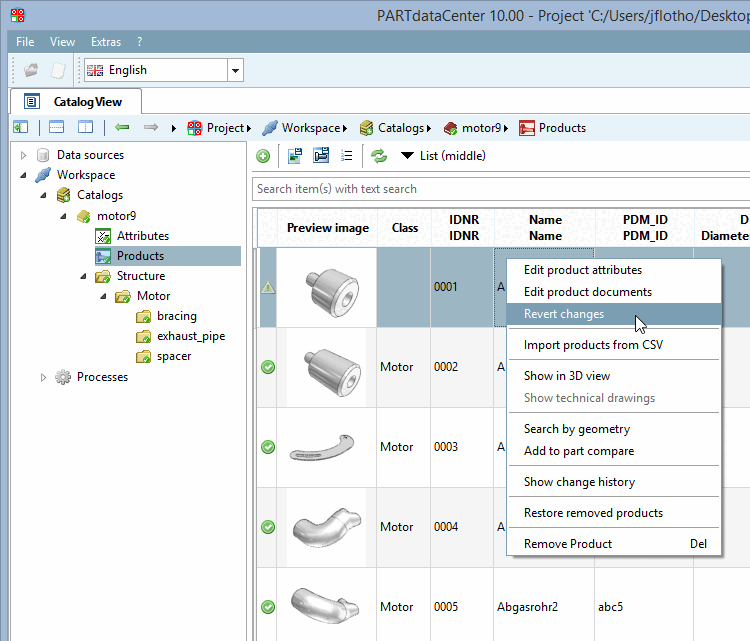The width and height of the screenshot is (750, 641).
Task: Click the Project breadcrumb
Action: tap(215, 128)
